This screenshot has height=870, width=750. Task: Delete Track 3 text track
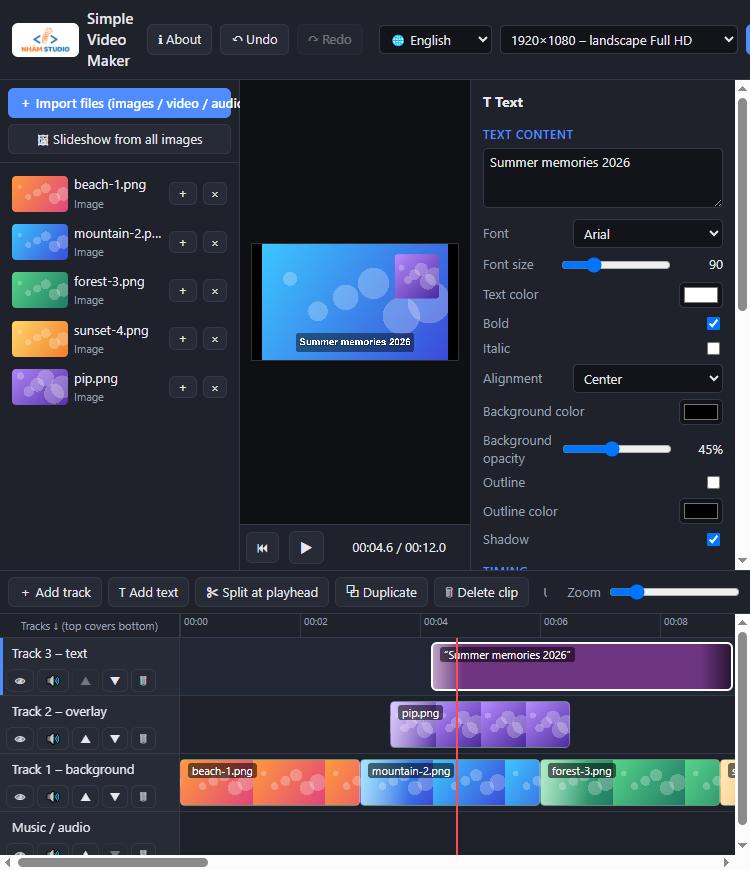click(x=143, y=681)
